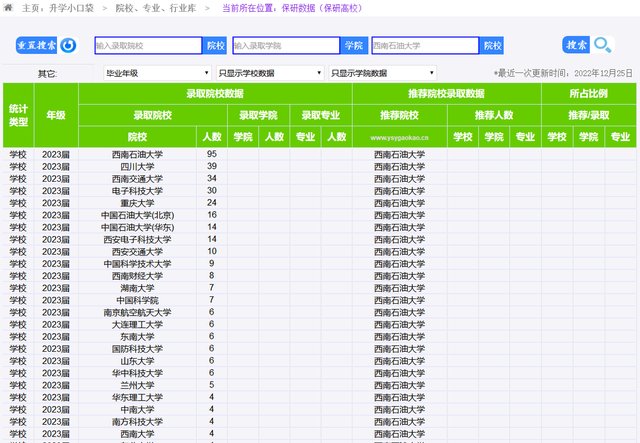
Task: Click the 人数 value 95
Action: tap(212, 154)
